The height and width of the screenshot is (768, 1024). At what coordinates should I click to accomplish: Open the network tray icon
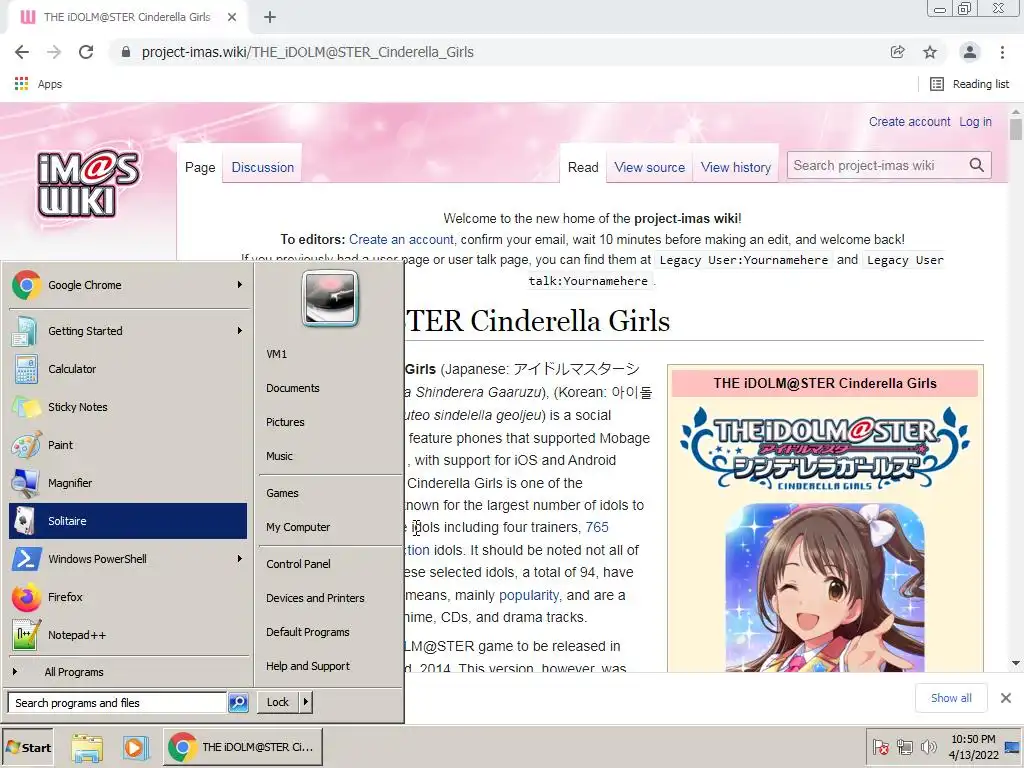tap(904, 747)
